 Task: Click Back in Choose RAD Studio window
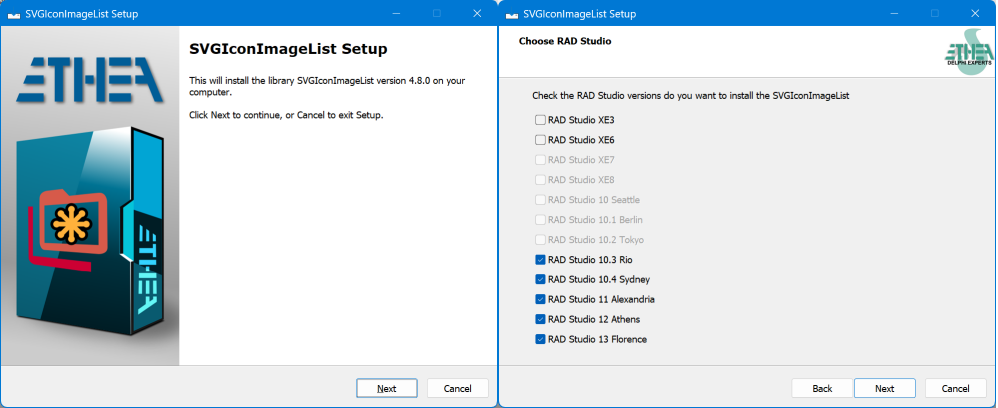(x=822, y=388)
